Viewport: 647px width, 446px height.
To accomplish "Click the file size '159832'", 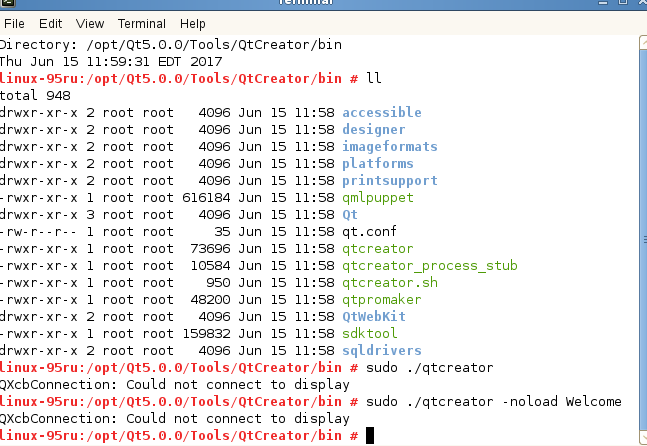I will 206,333.
